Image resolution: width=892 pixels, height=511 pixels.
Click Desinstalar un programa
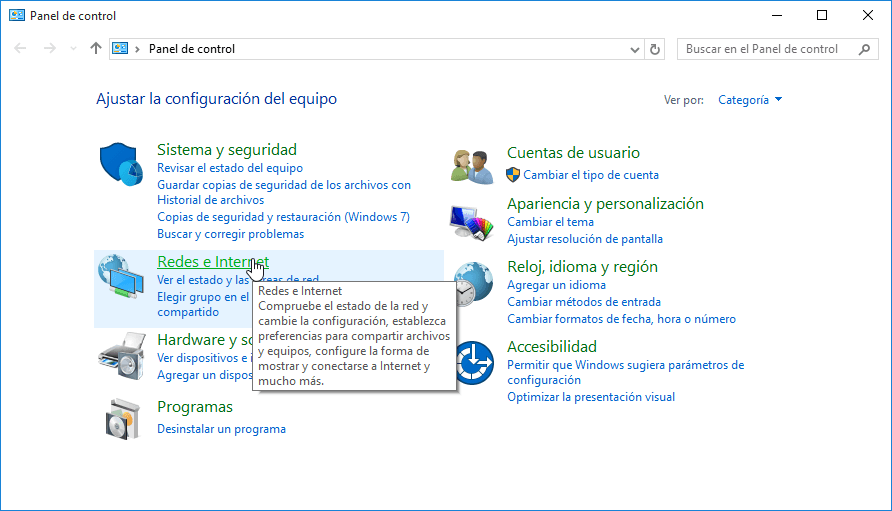(x=221, y=429)
